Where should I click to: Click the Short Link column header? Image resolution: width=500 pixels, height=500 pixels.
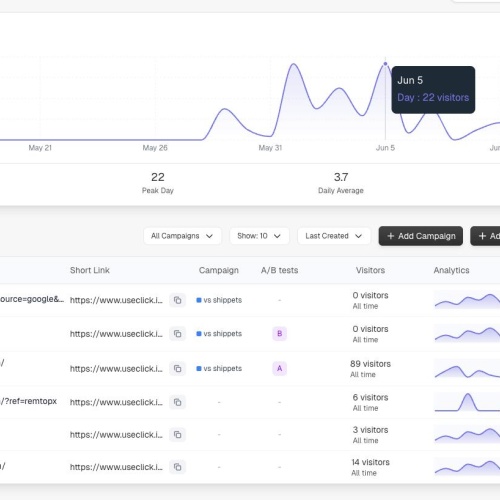click(90, 270)
